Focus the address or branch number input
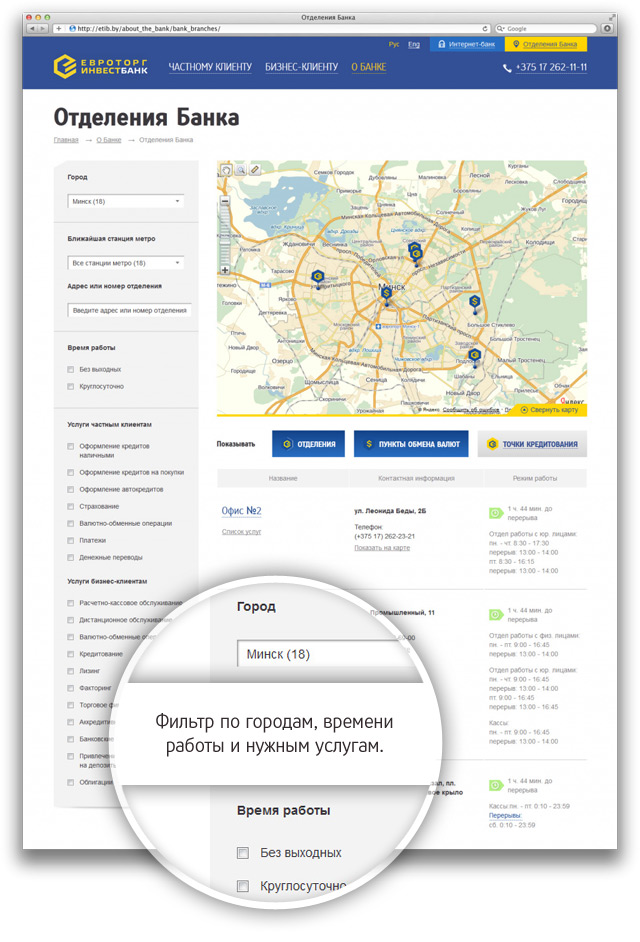Viewport: 640px width, 942px height. coord(129,311)
